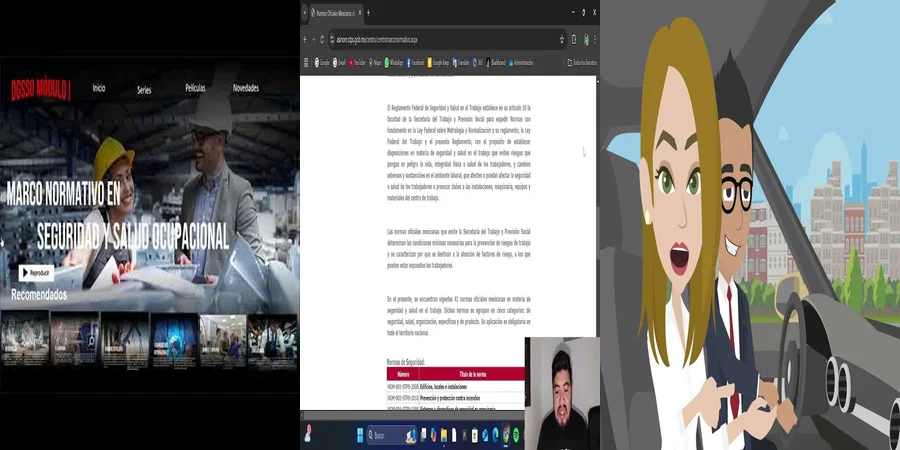
Task: Open a new Chrome tab
Action: point(368,13)
